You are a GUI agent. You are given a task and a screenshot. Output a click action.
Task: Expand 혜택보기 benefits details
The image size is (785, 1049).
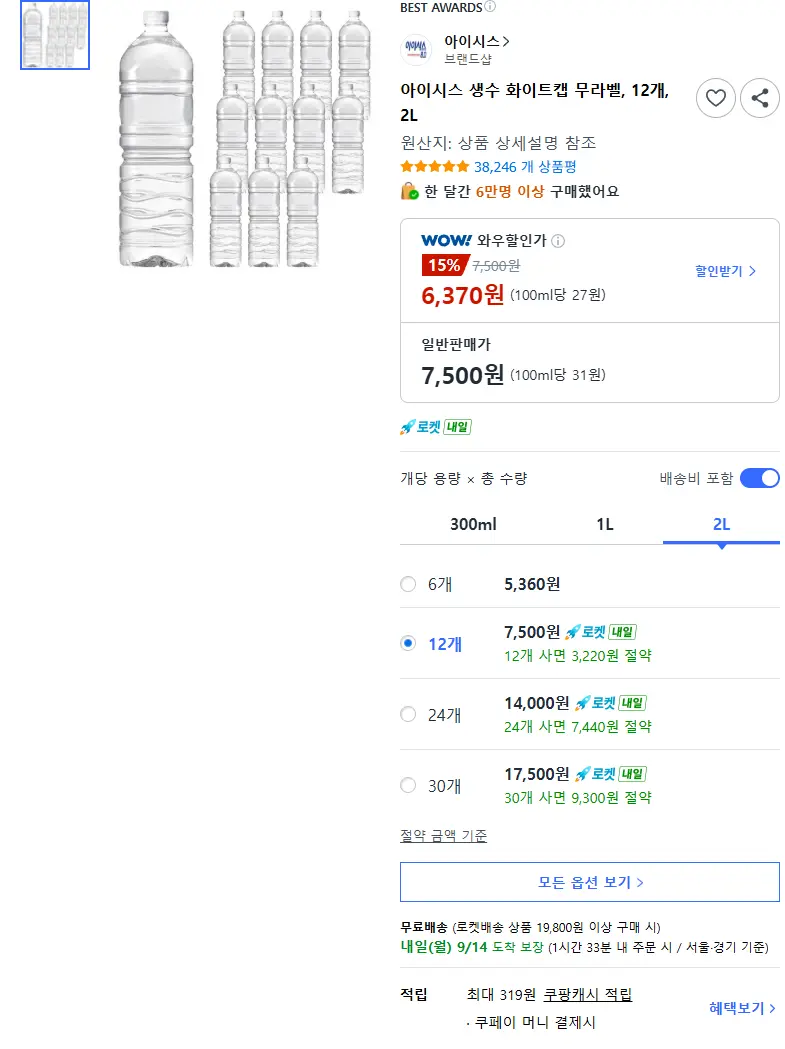click(742, 1008)
